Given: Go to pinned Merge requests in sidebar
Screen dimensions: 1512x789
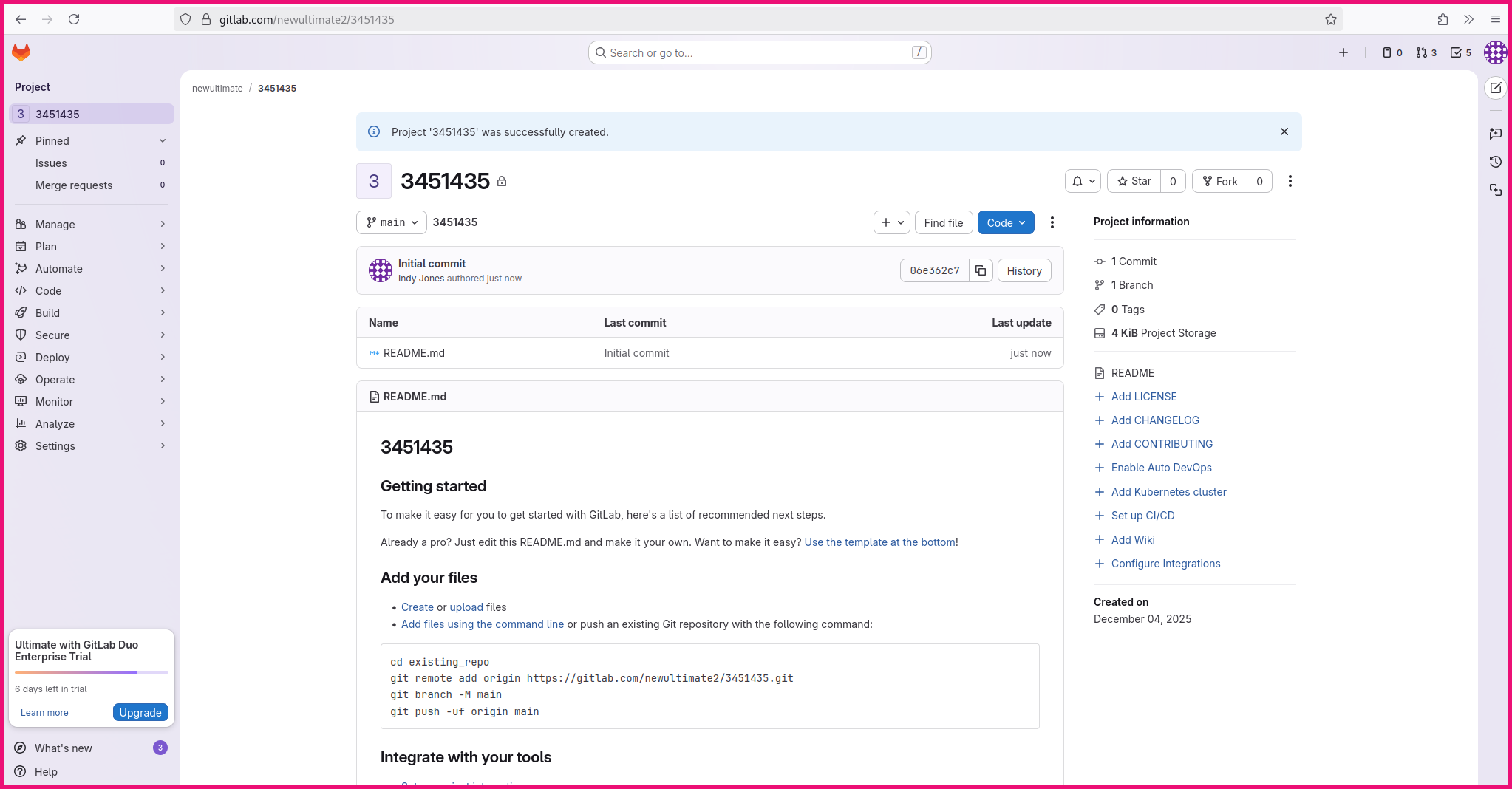Looking at the screenshot, I should pyautogui.click(x=92, y=185).
